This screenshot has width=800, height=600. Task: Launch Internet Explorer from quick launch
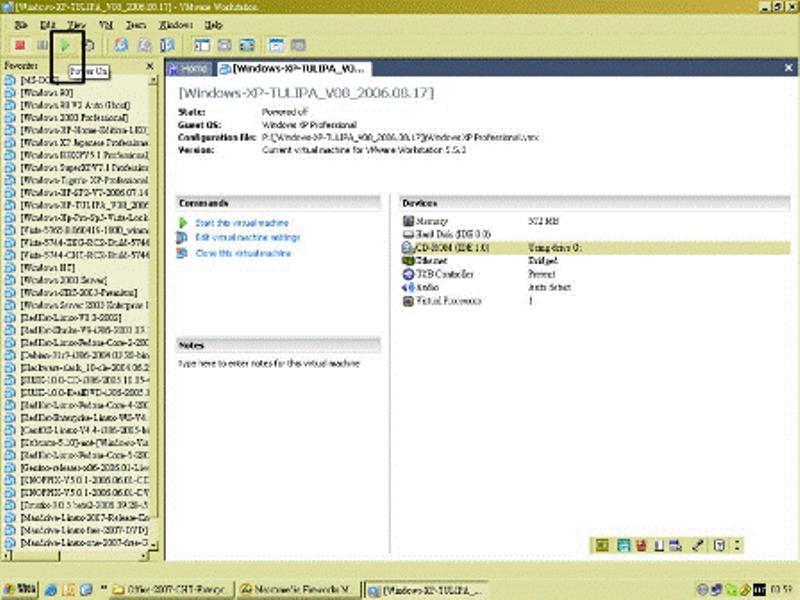51,590
